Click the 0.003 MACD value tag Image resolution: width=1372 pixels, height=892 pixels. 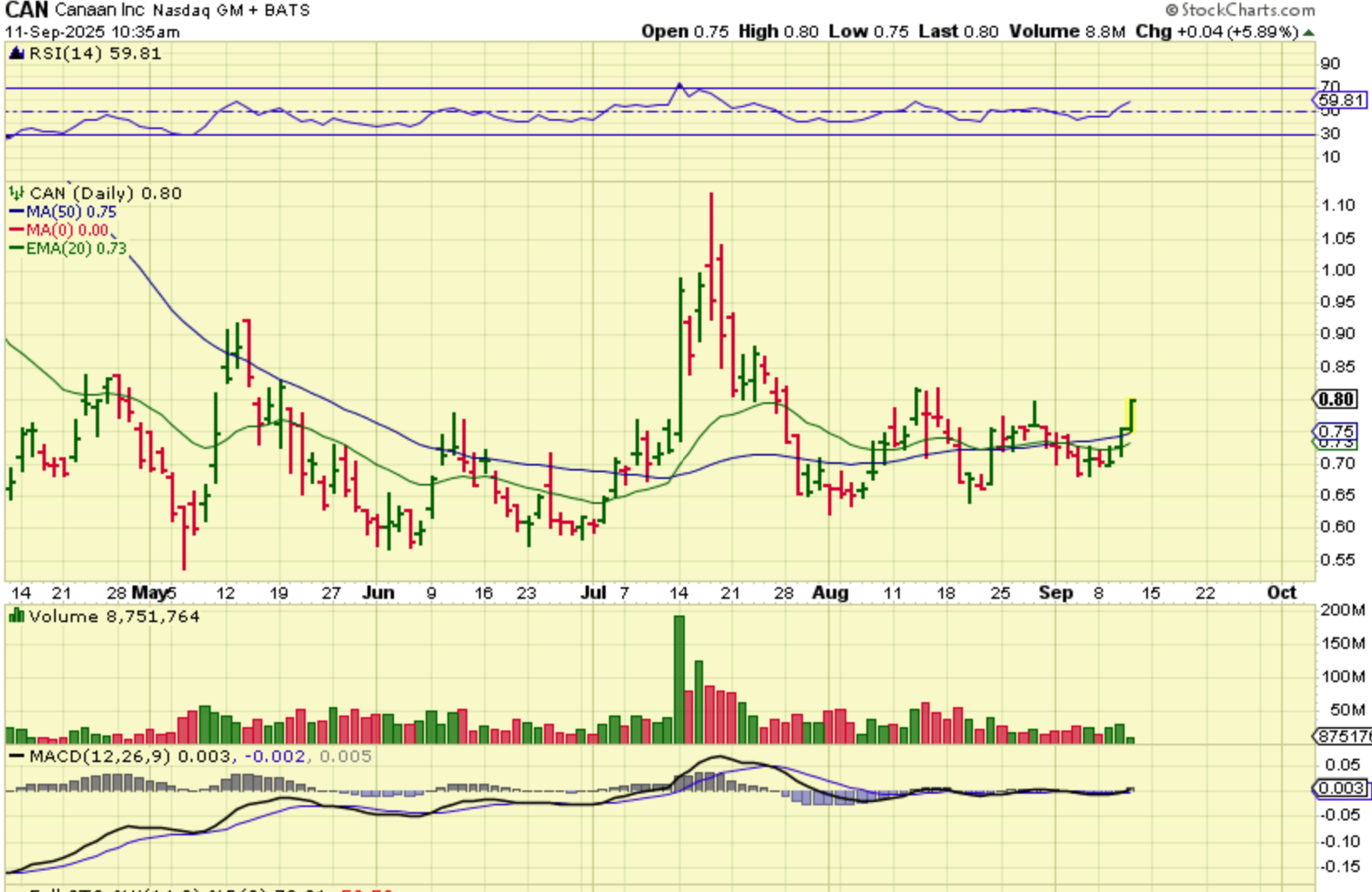(1340, 788)
